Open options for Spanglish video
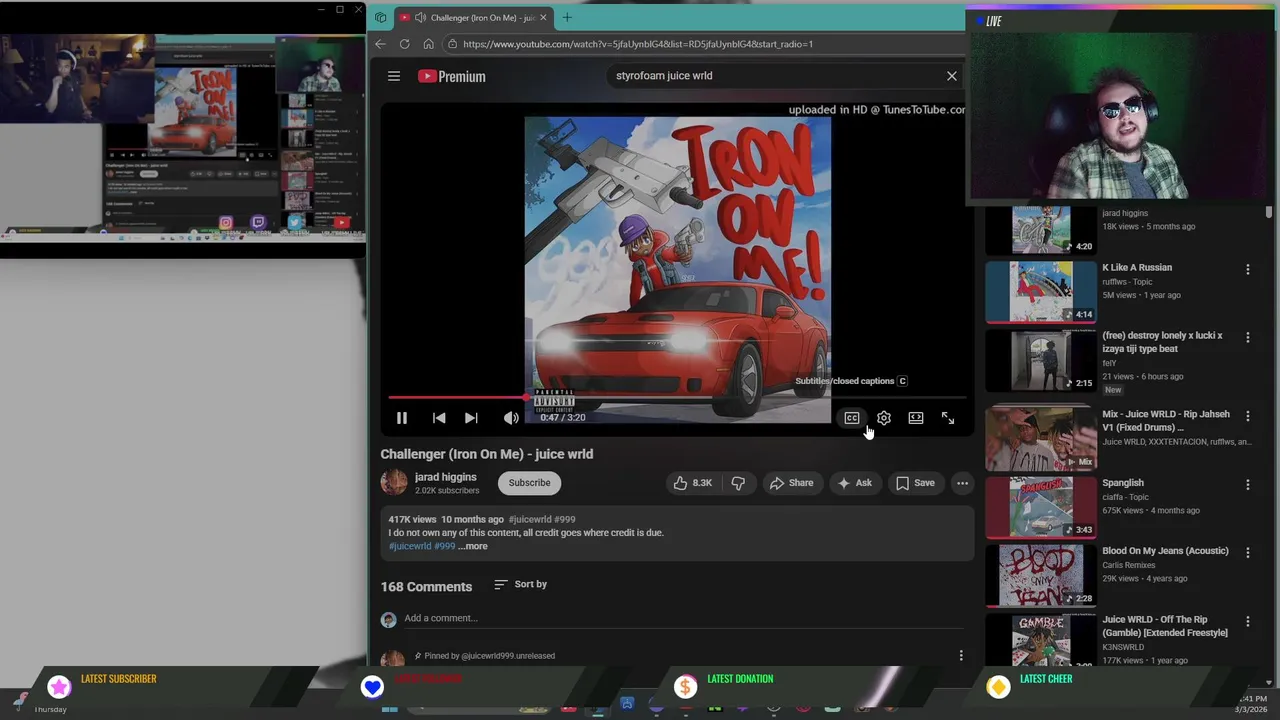This screenshot has height=720, width=1280. coord(1247,485)
